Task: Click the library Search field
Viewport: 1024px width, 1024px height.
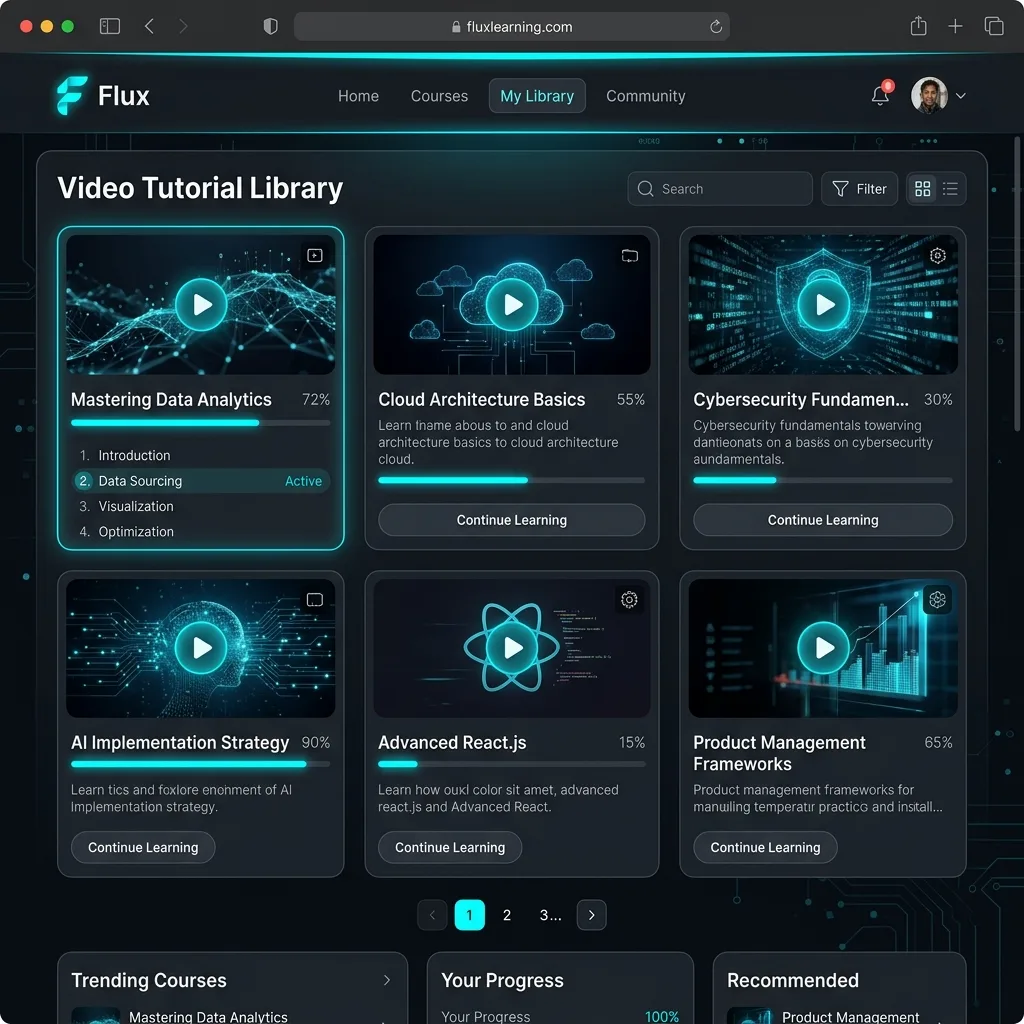Action: [x=720, y=189]
